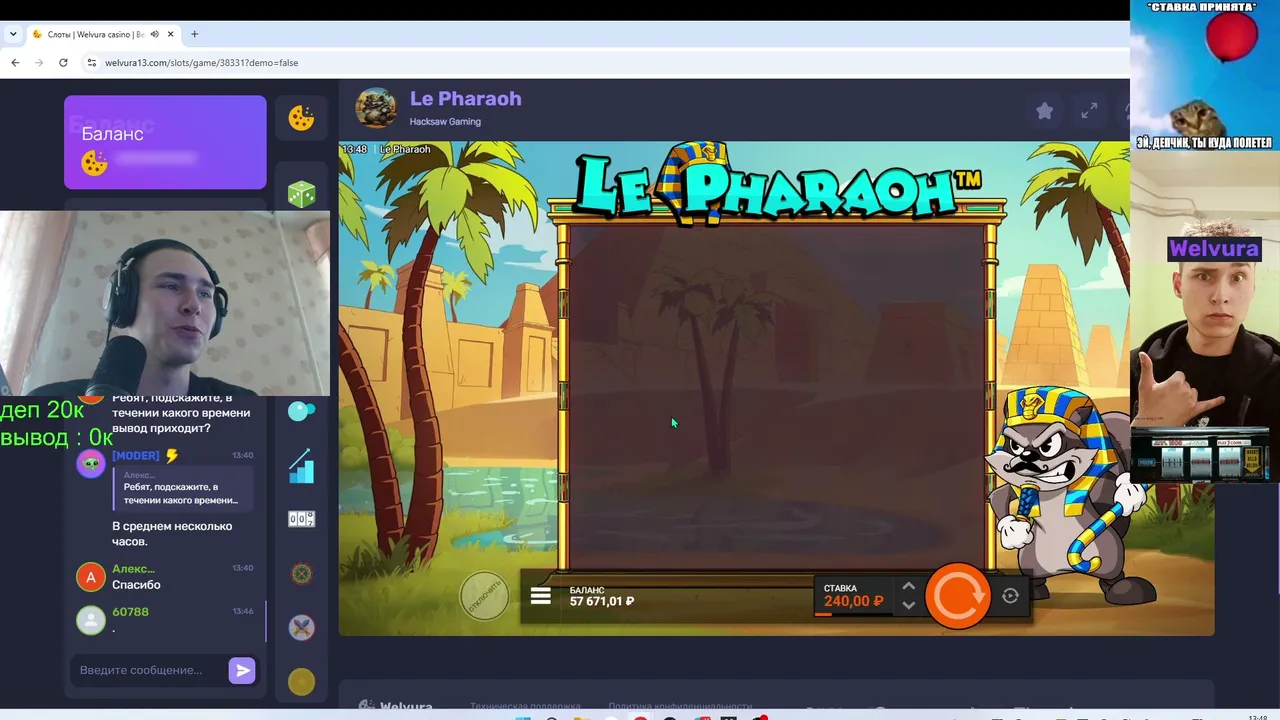Click the Алекс chat user avatar
Viewport: 1280px width, 720px height.
[91, 577]
